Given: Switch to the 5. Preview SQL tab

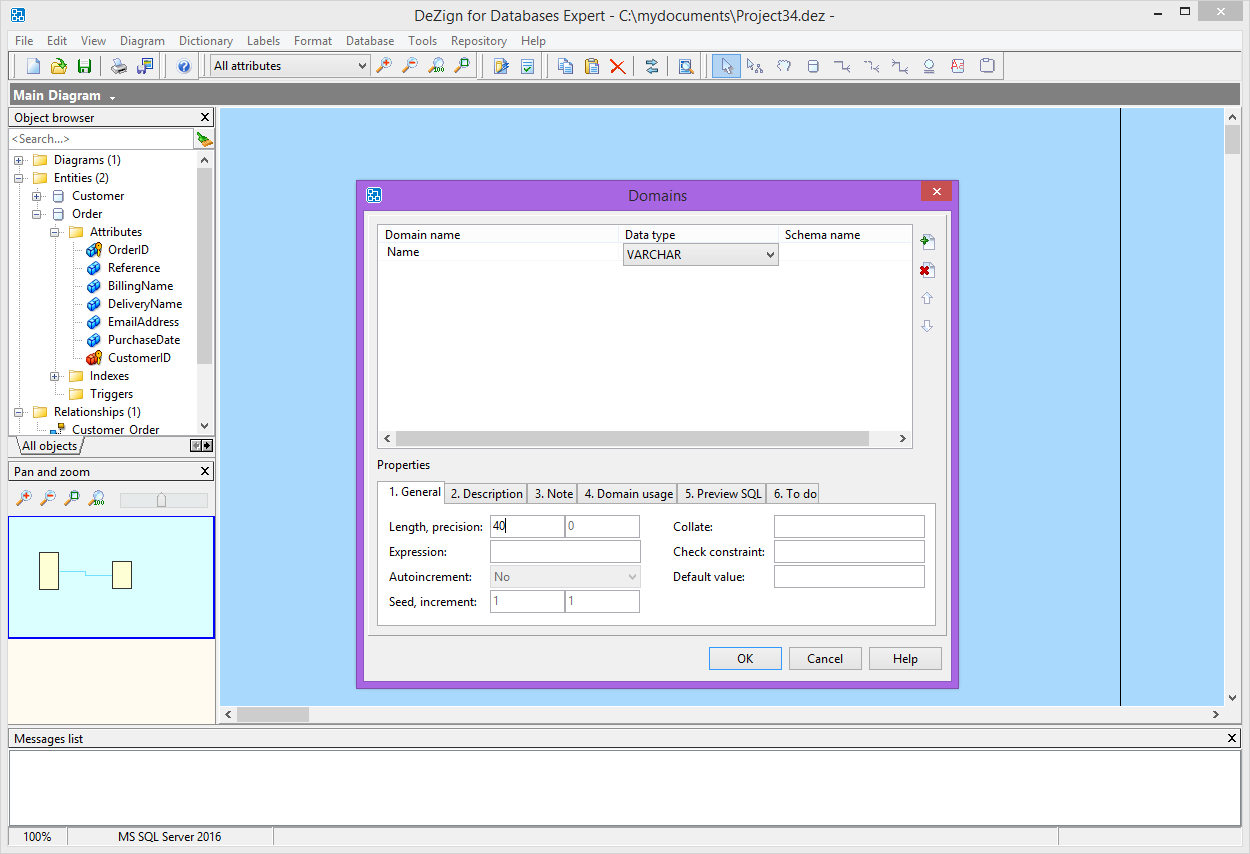Looking at the screenshot, I should coord(723,493).
